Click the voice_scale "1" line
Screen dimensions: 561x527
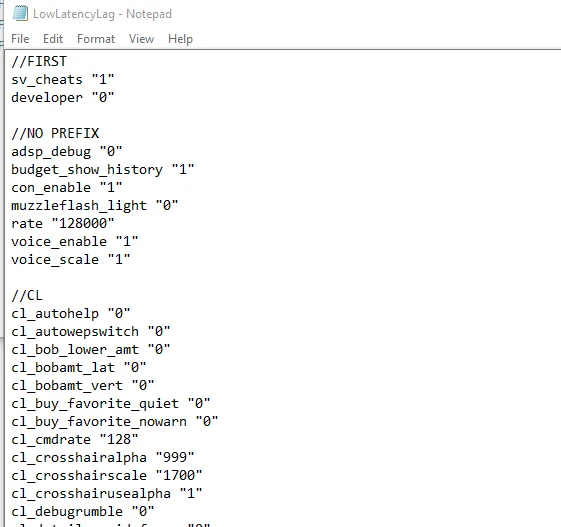[70, 259]
